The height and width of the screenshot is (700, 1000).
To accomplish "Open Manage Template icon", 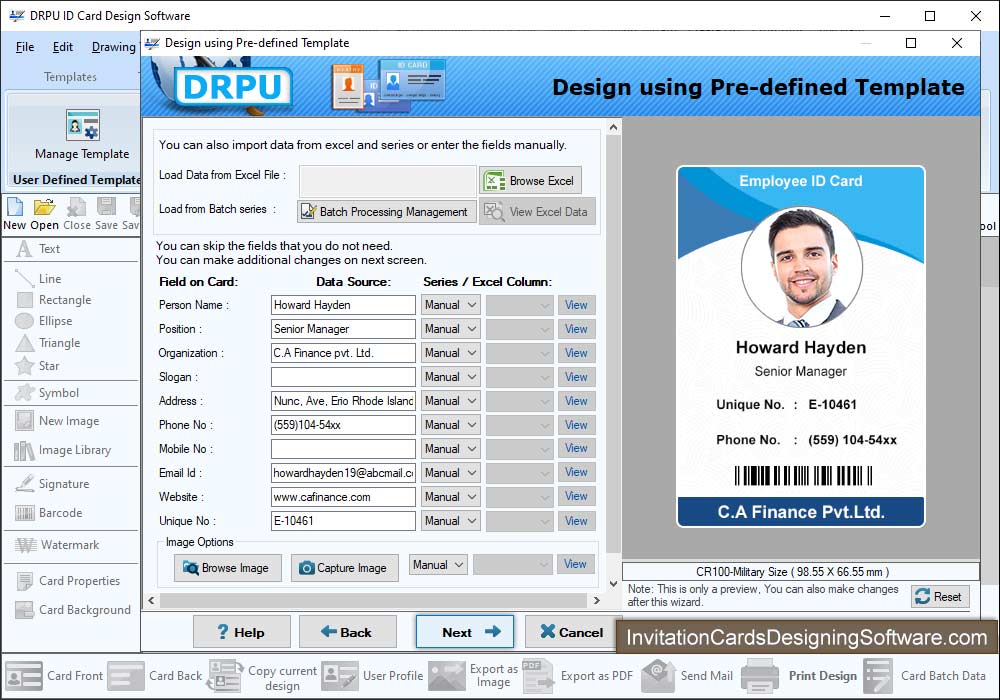I will 83,125.
